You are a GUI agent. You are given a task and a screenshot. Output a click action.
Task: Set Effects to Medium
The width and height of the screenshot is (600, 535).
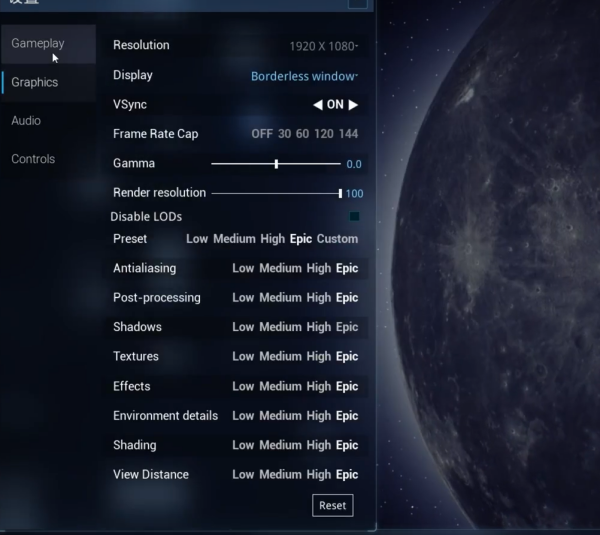tap(280, 387)
